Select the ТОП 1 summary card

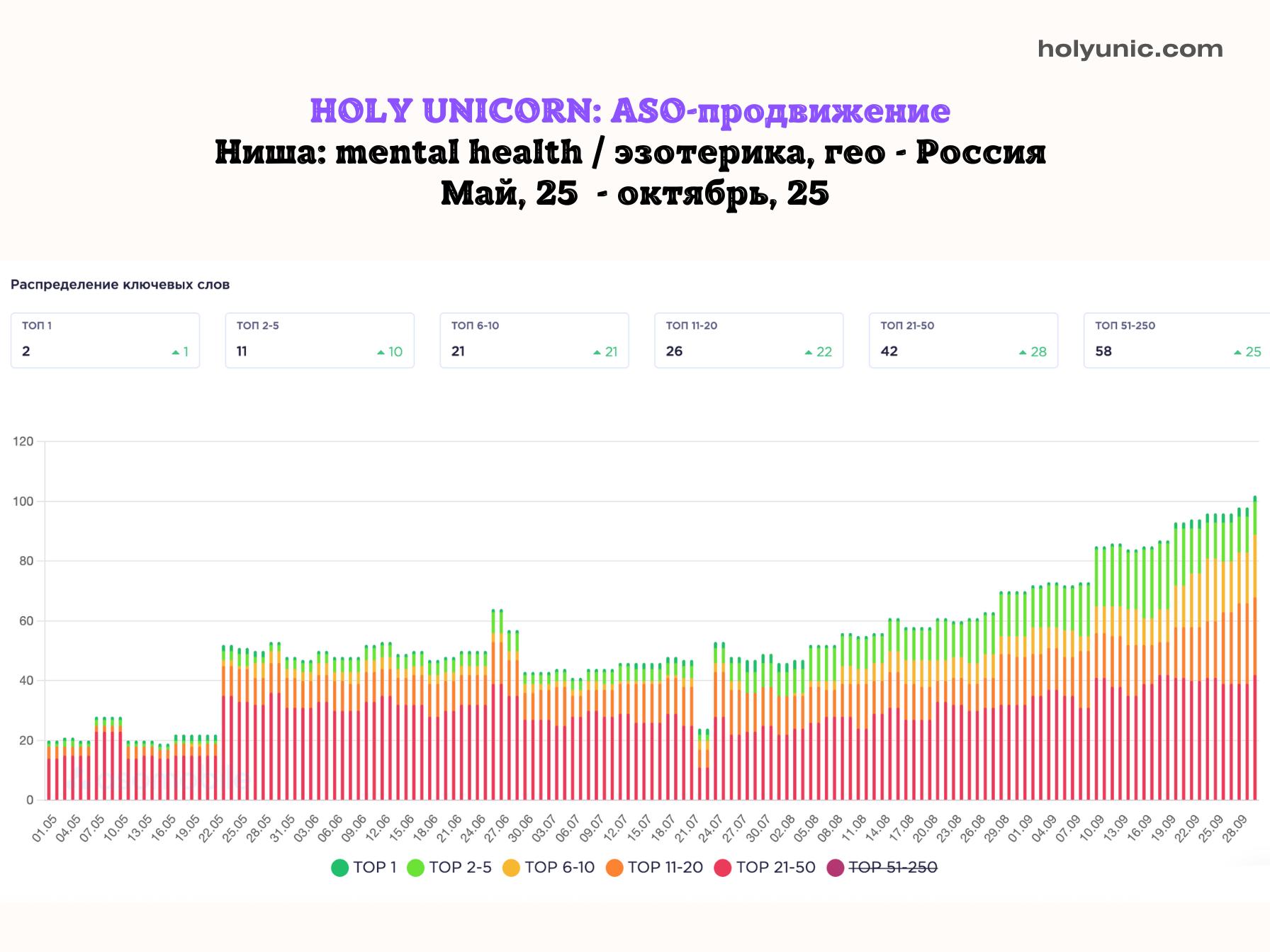tap(105, 340)
